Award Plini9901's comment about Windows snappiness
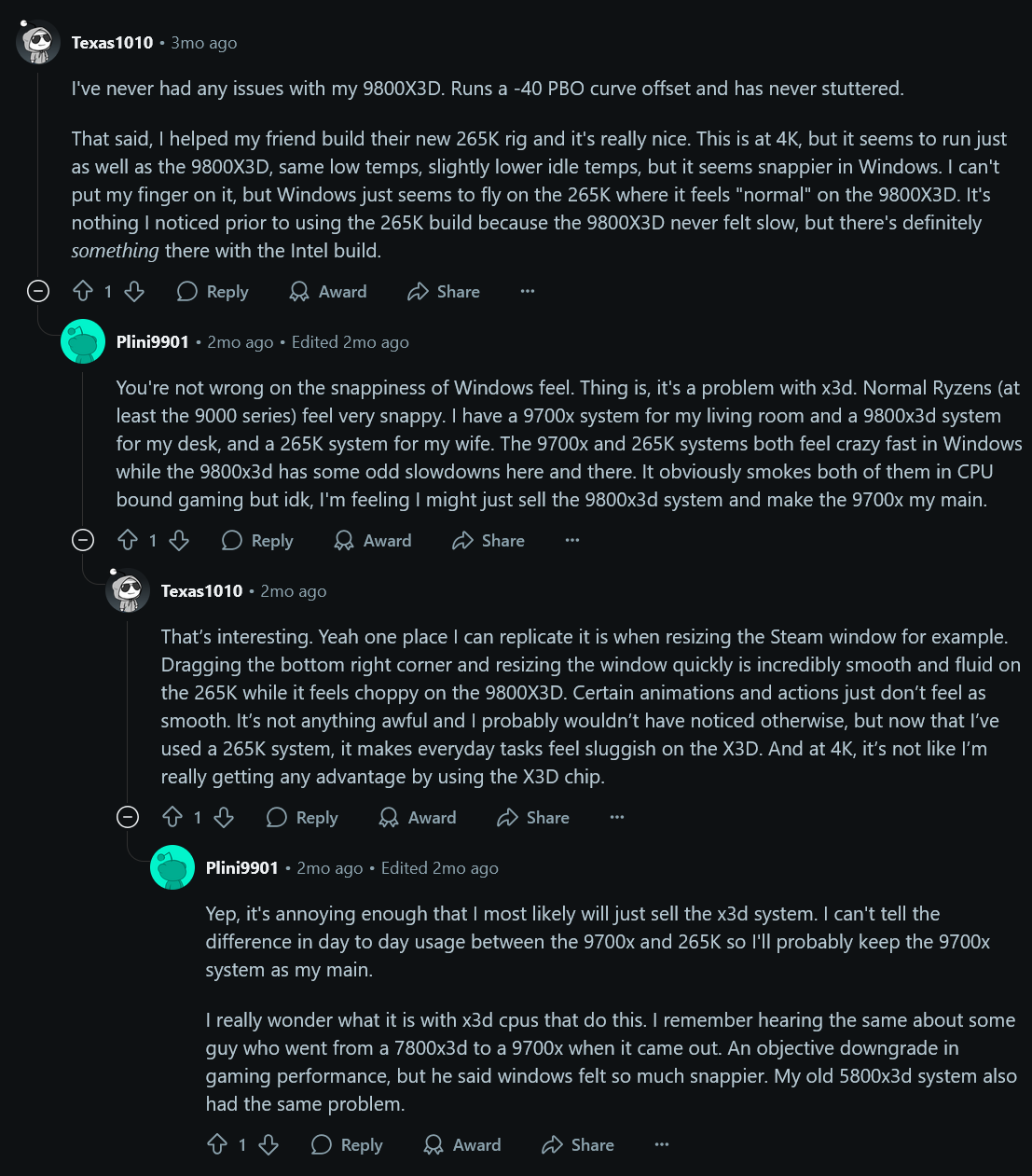1032x1176 pixels. tap(373, 541)
